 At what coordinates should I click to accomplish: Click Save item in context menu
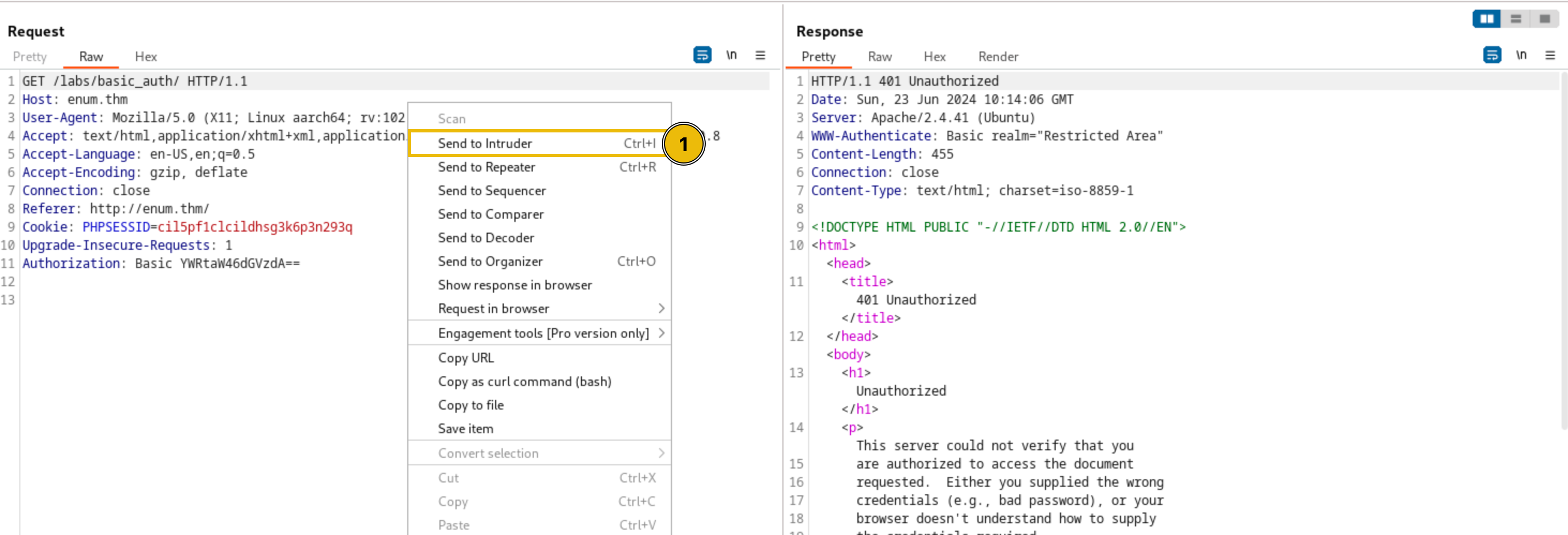pos(539,429)
